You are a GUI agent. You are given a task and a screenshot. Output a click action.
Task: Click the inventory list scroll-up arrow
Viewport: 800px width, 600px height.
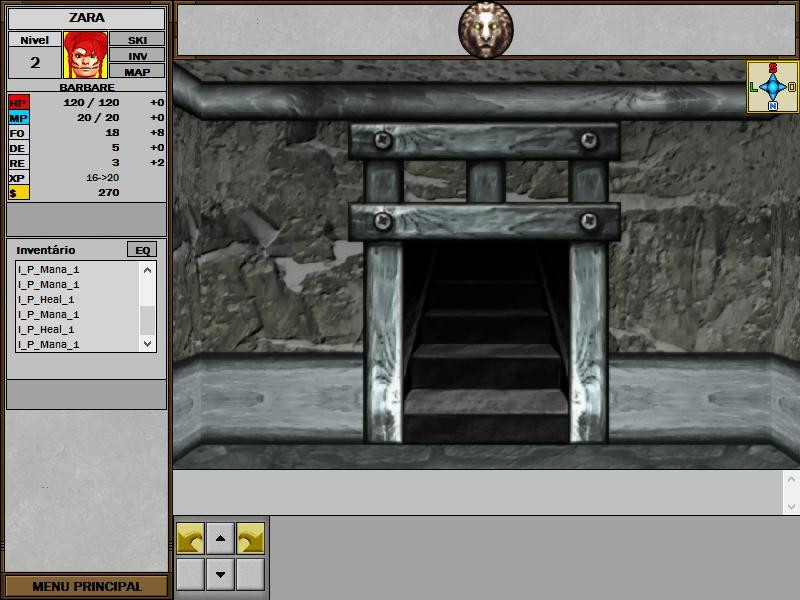tap(147, 270)
